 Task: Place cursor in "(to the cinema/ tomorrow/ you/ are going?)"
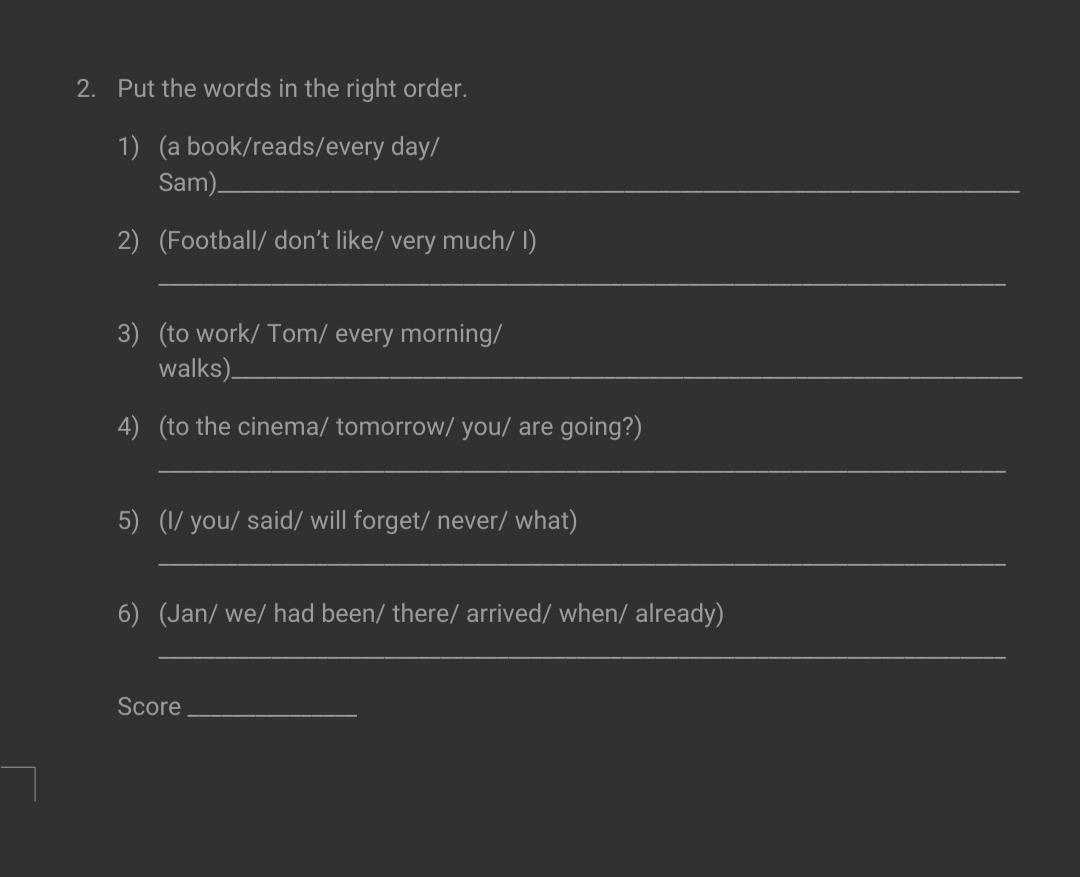tap(400, 427)
